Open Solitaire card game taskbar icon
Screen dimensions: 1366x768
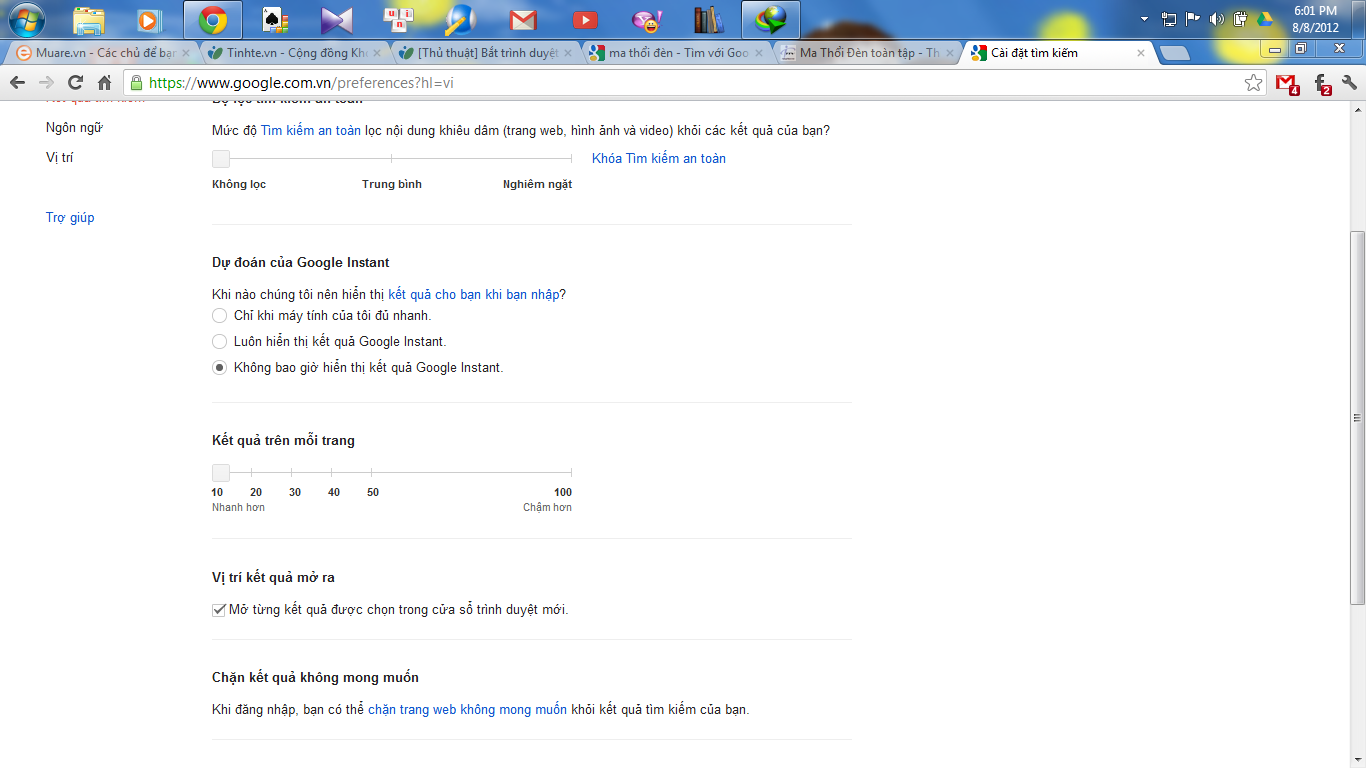272,20
